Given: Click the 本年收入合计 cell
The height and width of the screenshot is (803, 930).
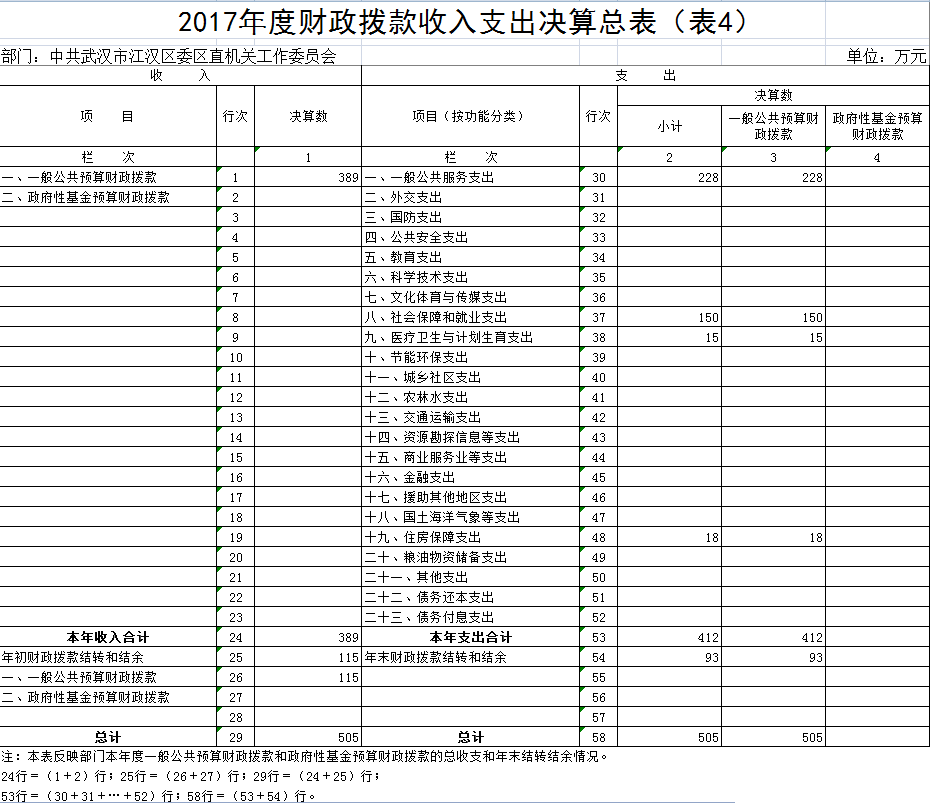Looking at the screenshot, I should [x=107, y=637].
